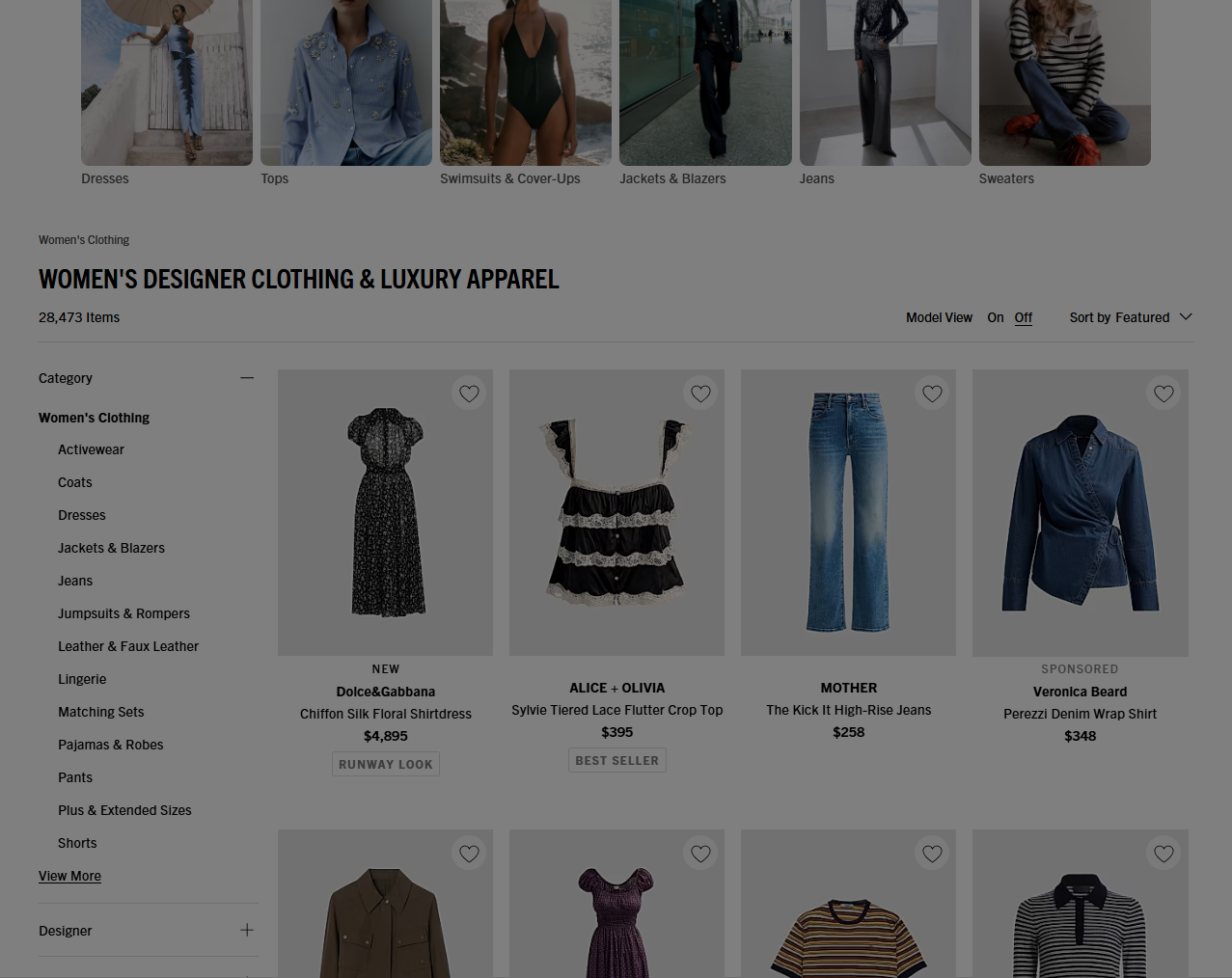Click the ALICE + OLIVIA brand name

(617, 688)
